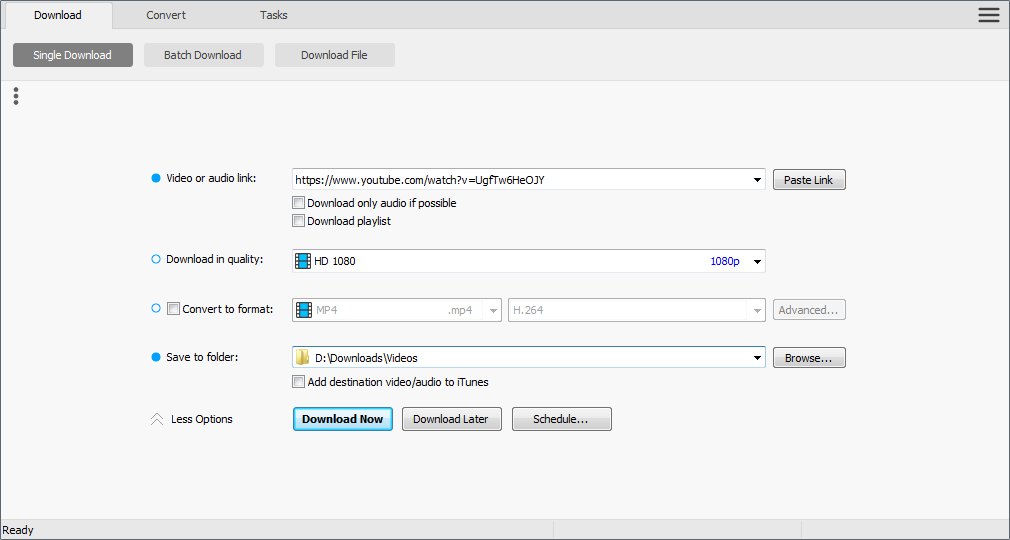Click the hollow circle beside Download in quality
1010x540 pixels.
(155, 260)
